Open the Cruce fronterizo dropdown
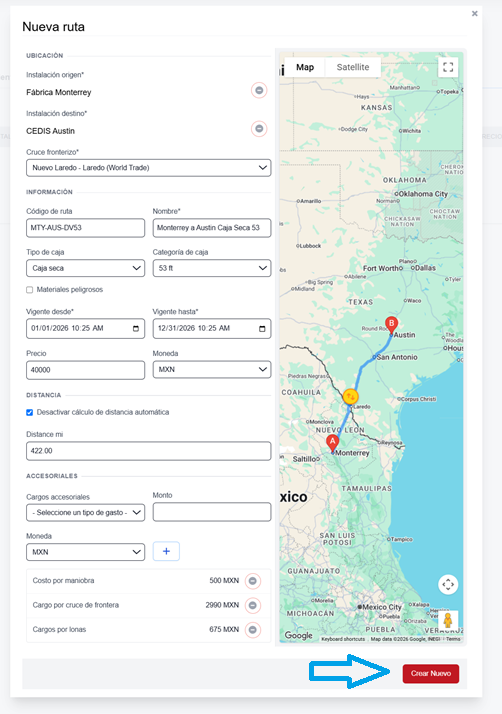The image size is (502, 714). pyautogui.click(x=149, y=168)
